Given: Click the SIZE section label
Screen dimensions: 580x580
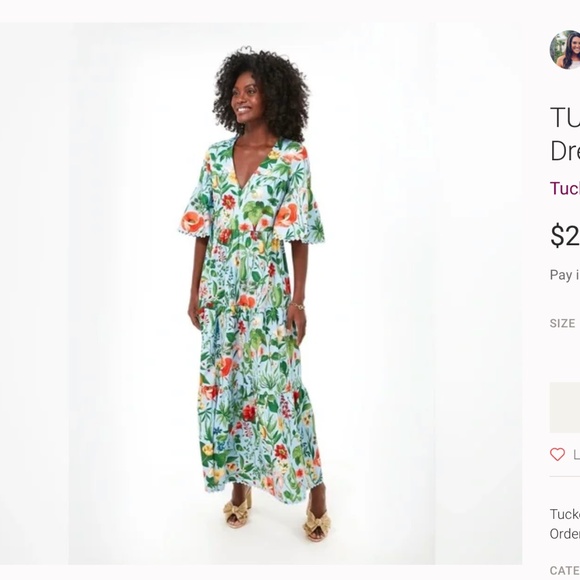Looking at the screenshot, I should point(562,323).
